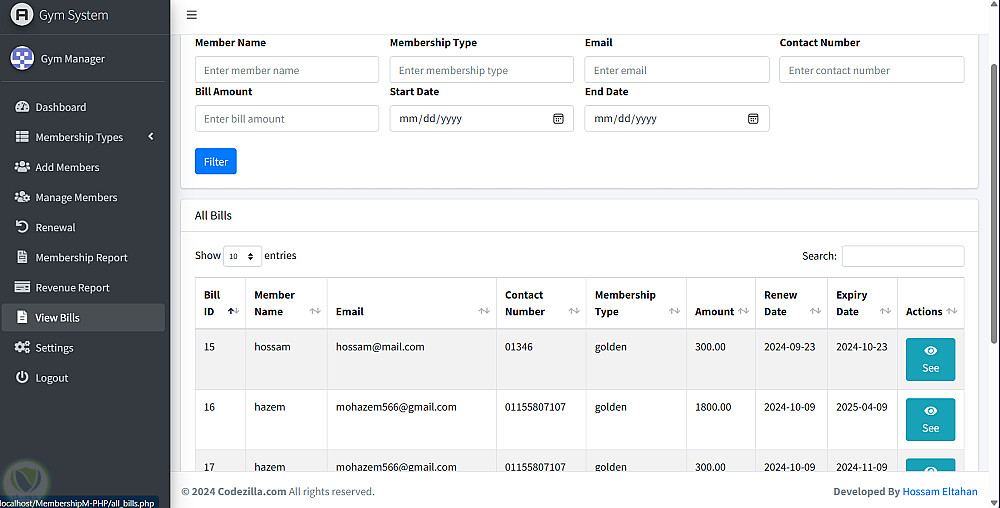The height and width of the screenshot is (508, 1000).
Task: Open calendar picker for Start Date
Action: tap(558, 119)
